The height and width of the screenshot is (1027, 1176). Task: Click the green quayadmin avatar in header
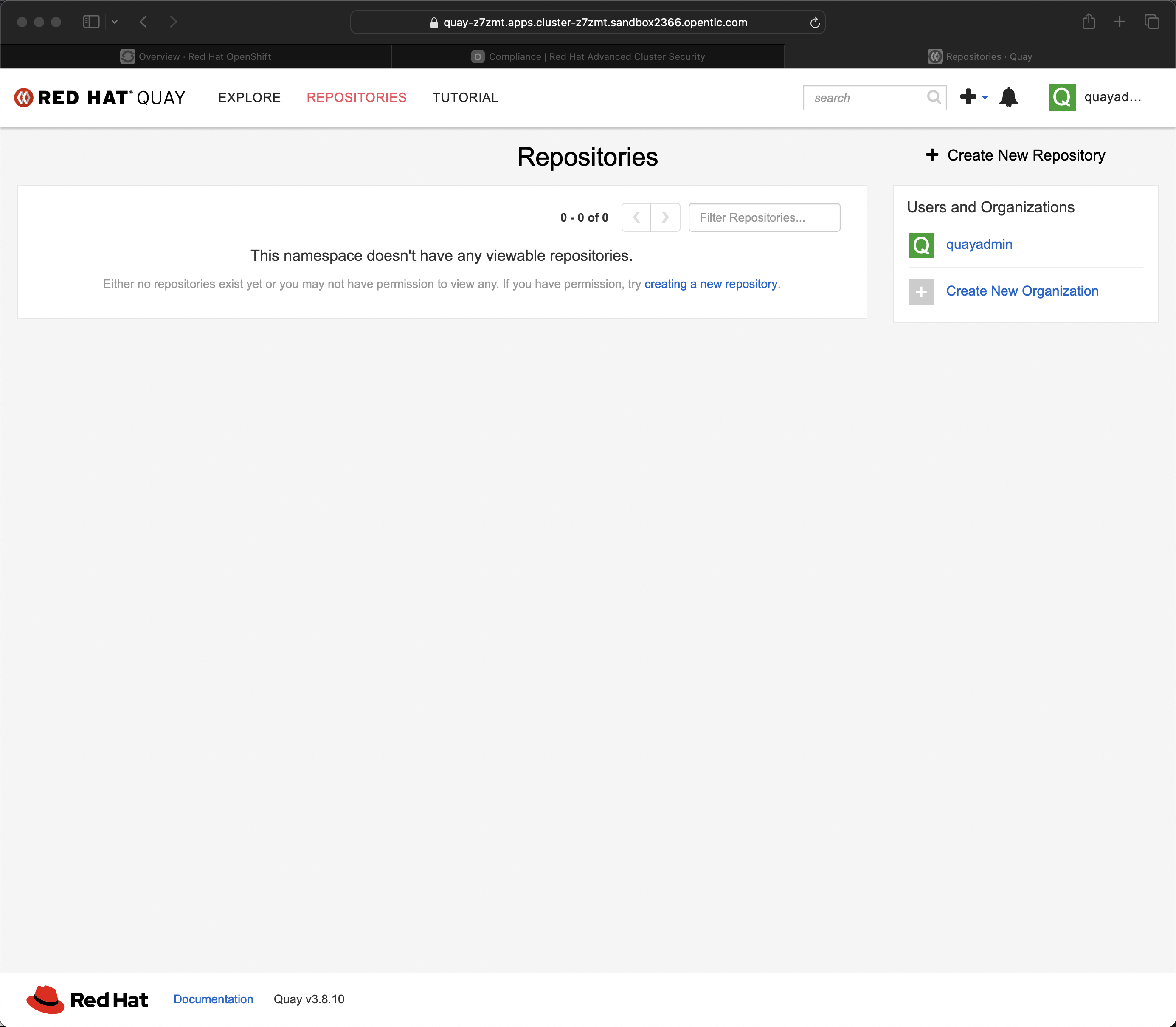pos(1061,97)
